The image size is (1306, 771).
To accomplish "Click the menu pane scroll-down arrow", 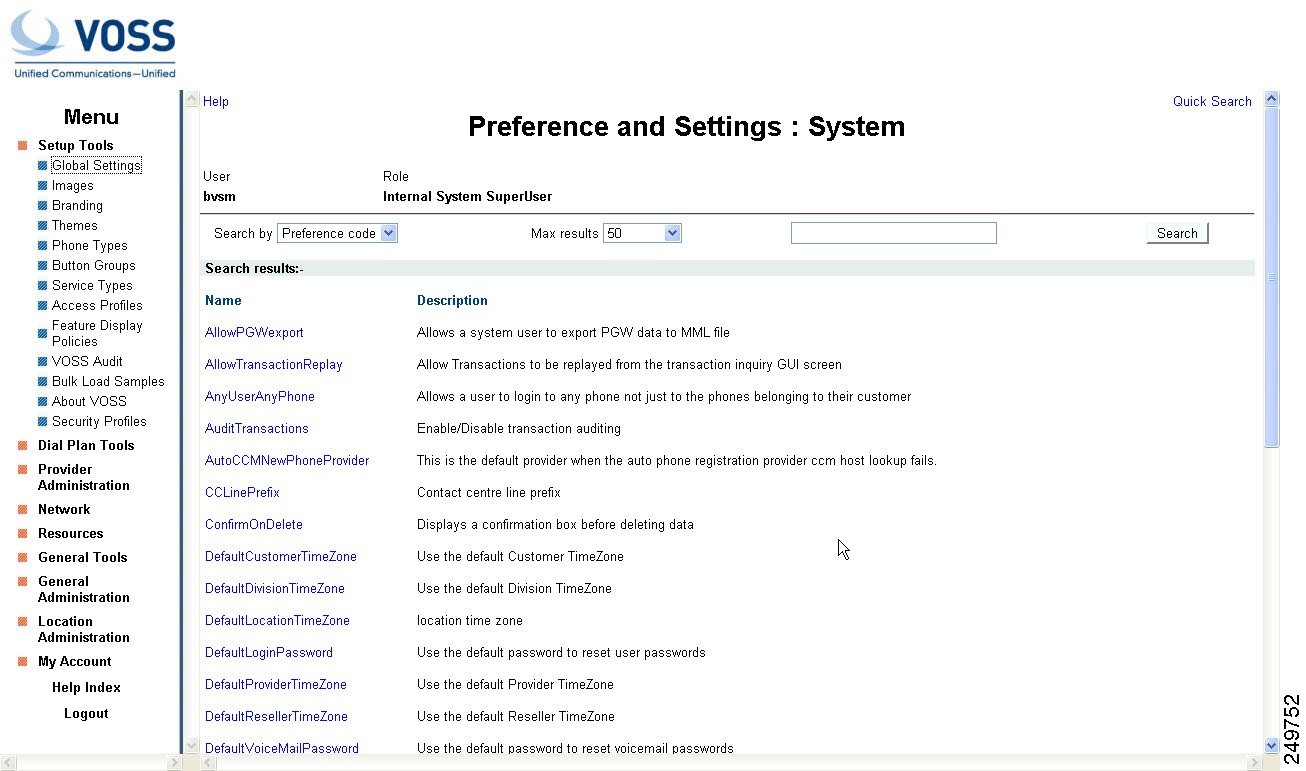I will tap(191, 745).
